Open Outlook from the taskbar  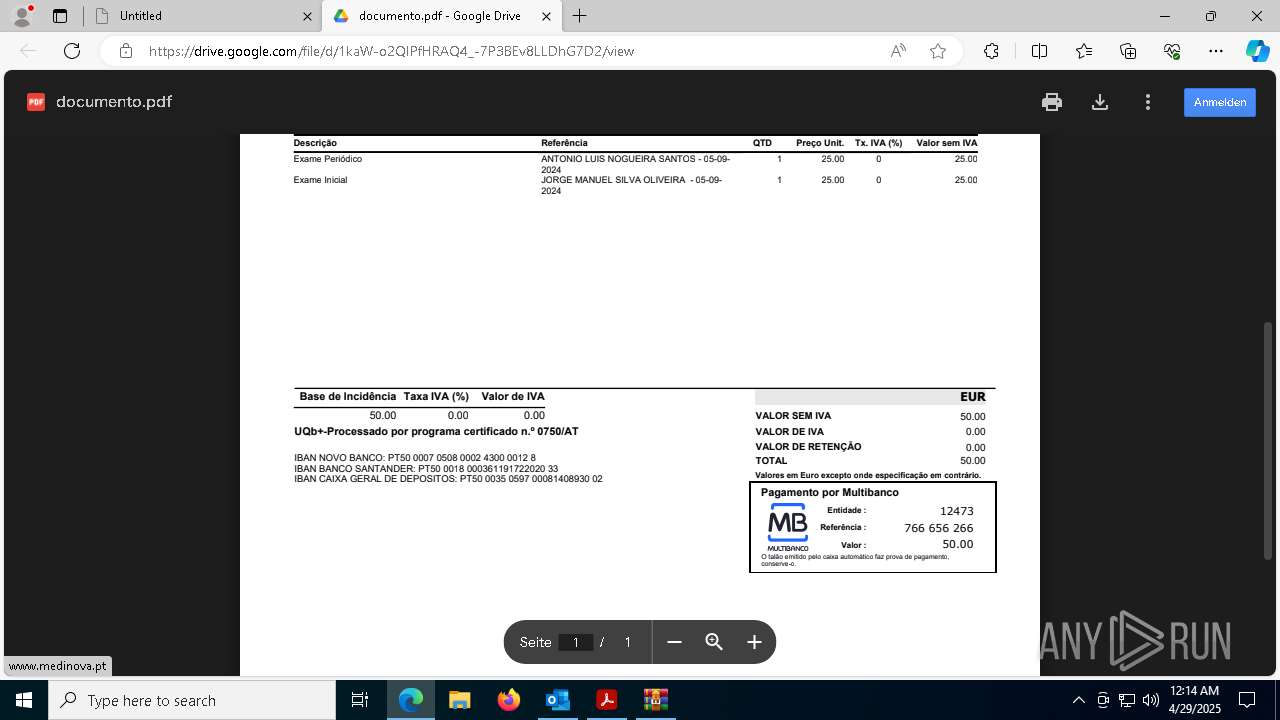point(557,700)
